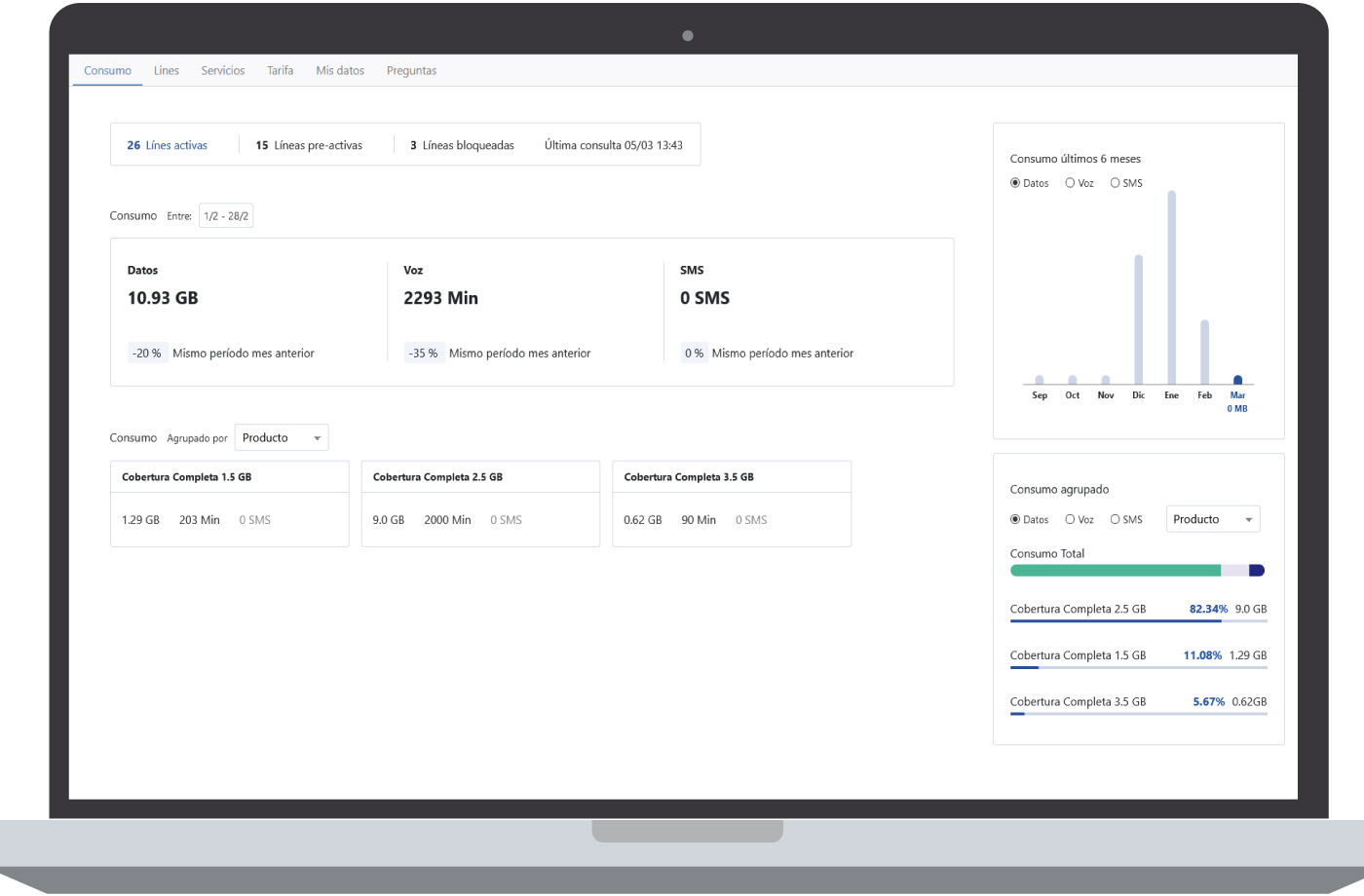
Task: Click the highlighted Mar bar
Action: (1238, 380)
